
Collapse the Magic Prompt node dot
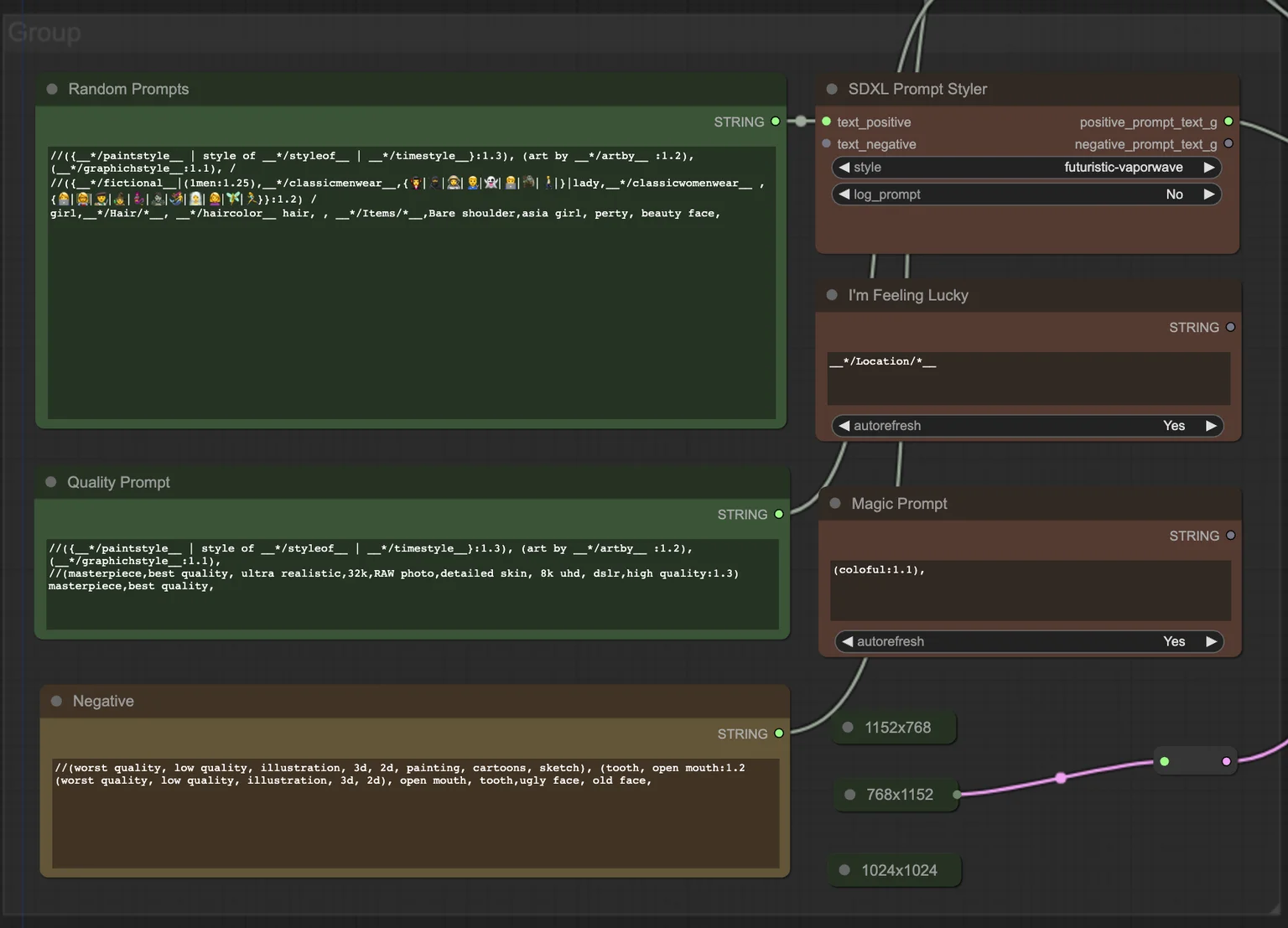click(x=835, y=503)
